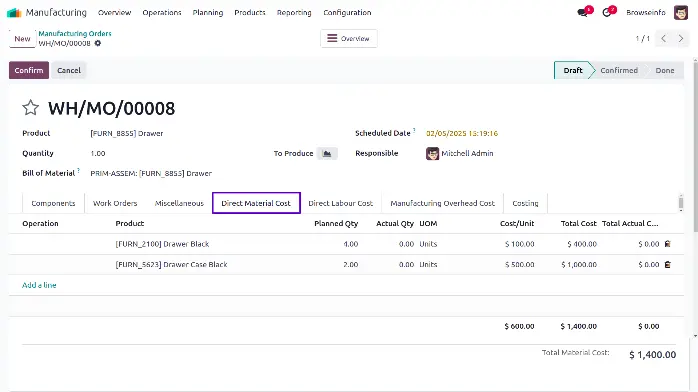Switch to the Direct Labour Cost tab

pos(341,203)
